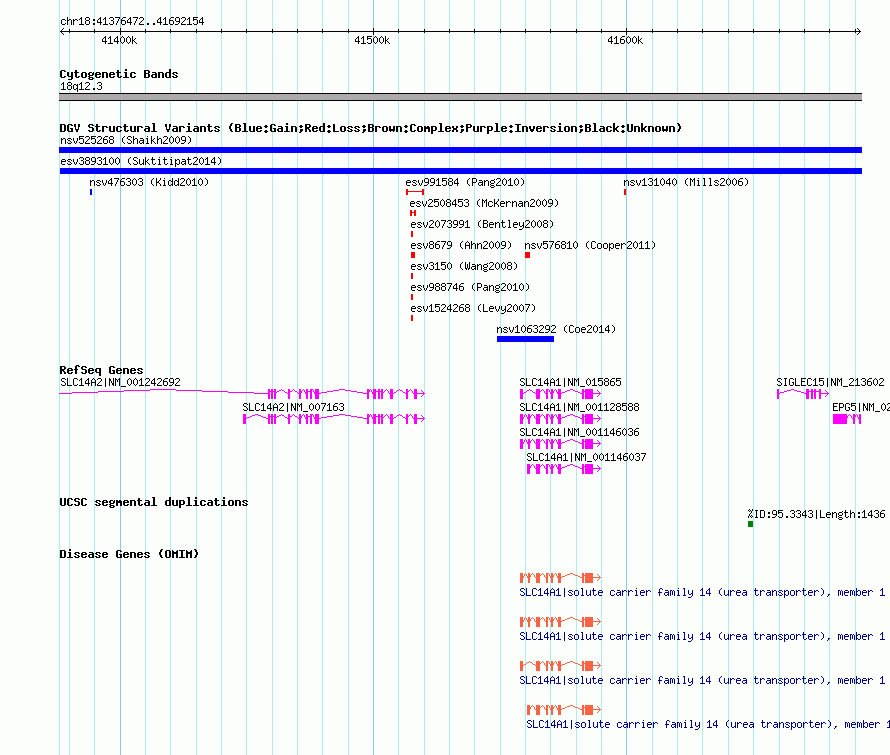This screenshot has width=890, height=755.
Task: Click the Disease Genes (OMIM) track title
Action: (x=129, y=554)
